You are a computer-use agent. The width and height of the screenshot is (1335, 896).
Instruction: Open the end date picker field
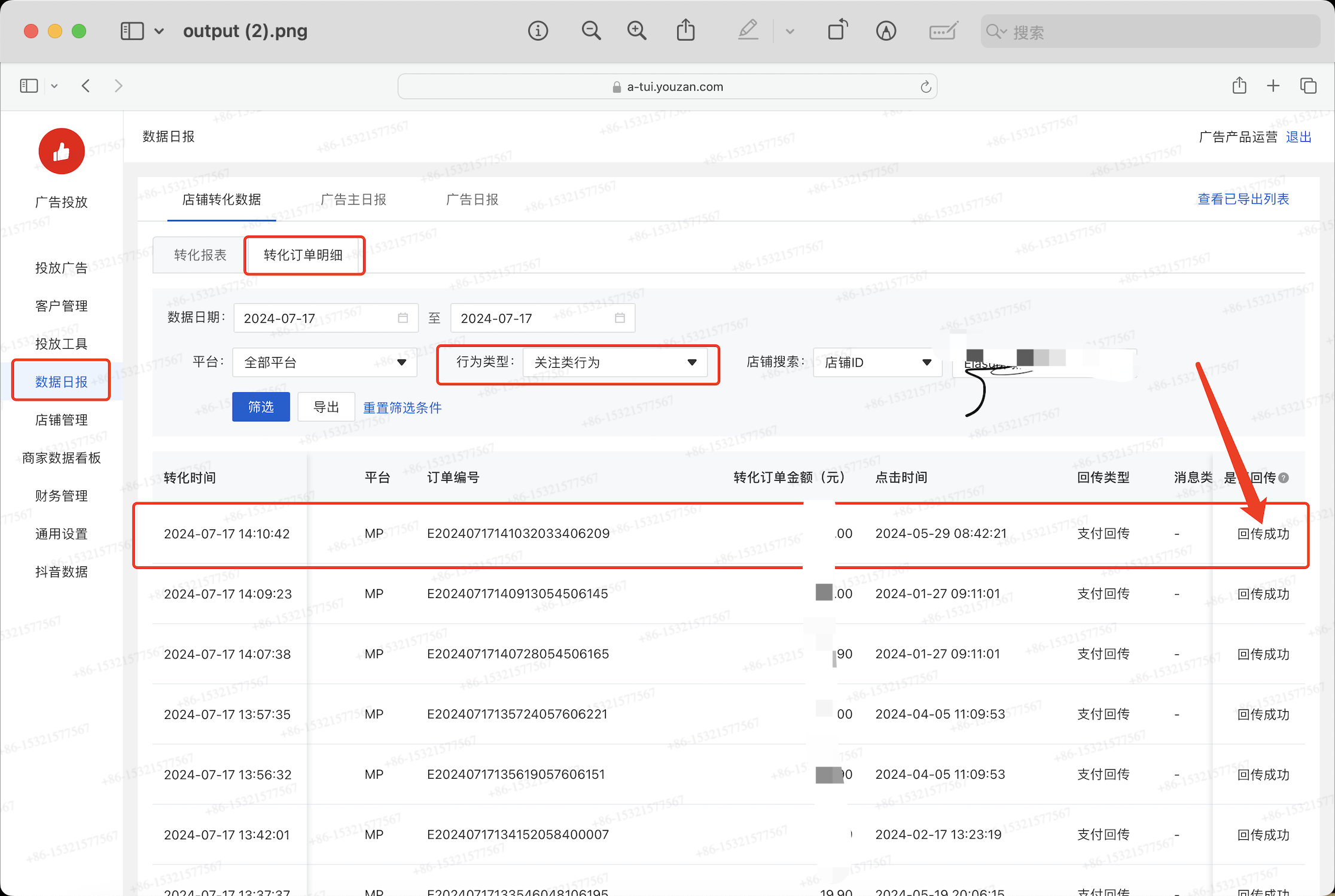tap(542, 318)
